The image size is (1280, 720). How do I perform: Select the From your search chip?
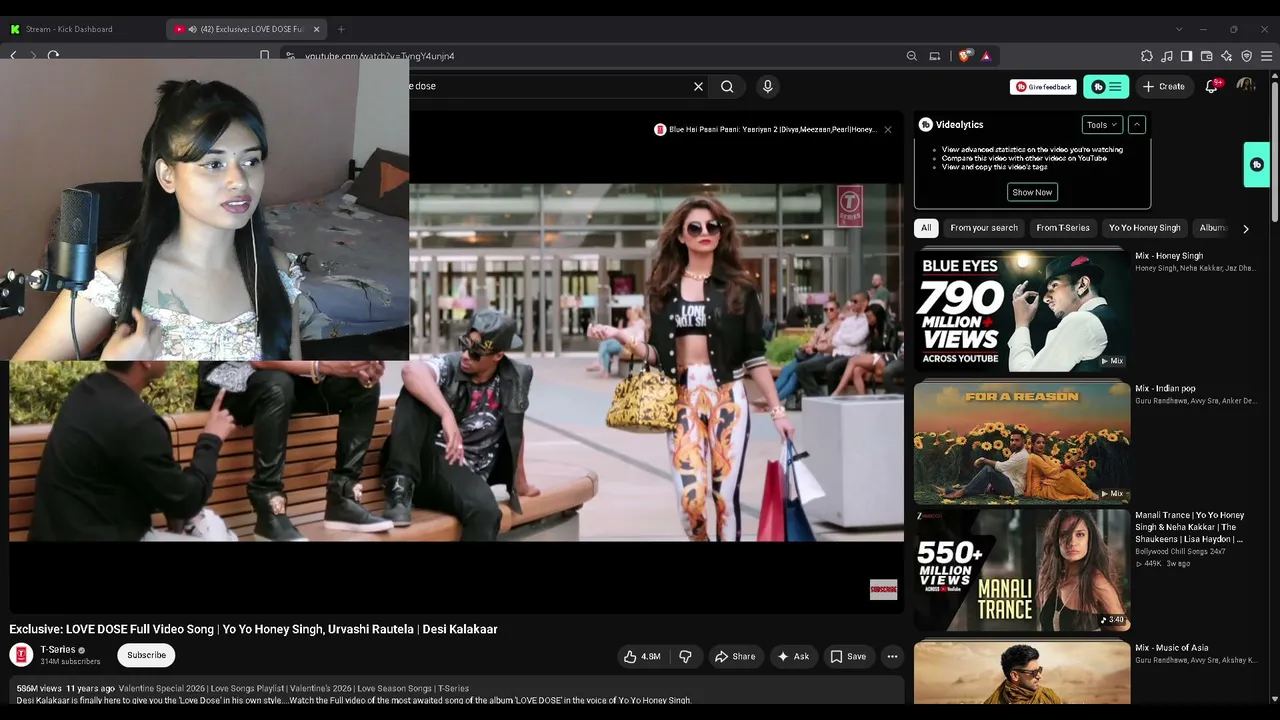[984, 228]
